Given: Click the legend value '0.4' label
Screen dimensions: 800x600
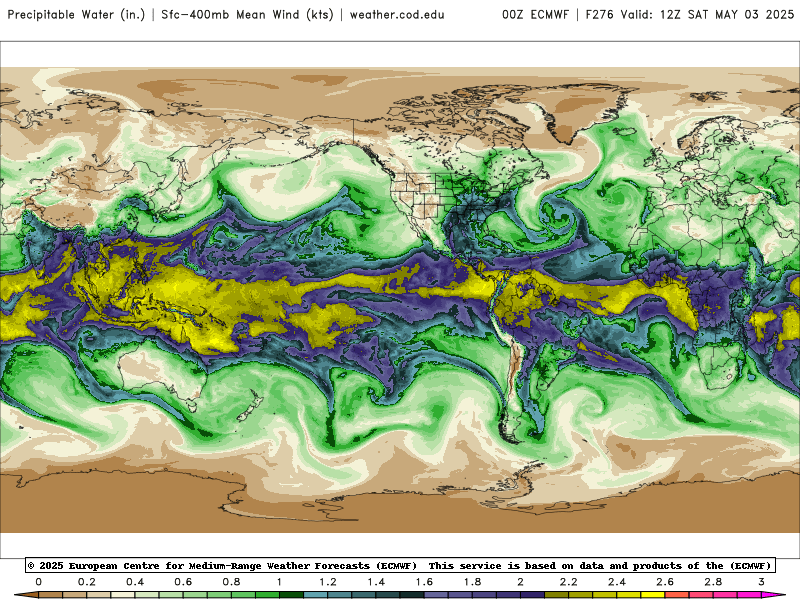Looking at the screenshot, I should pyautogui.click(x=135, y=582).
